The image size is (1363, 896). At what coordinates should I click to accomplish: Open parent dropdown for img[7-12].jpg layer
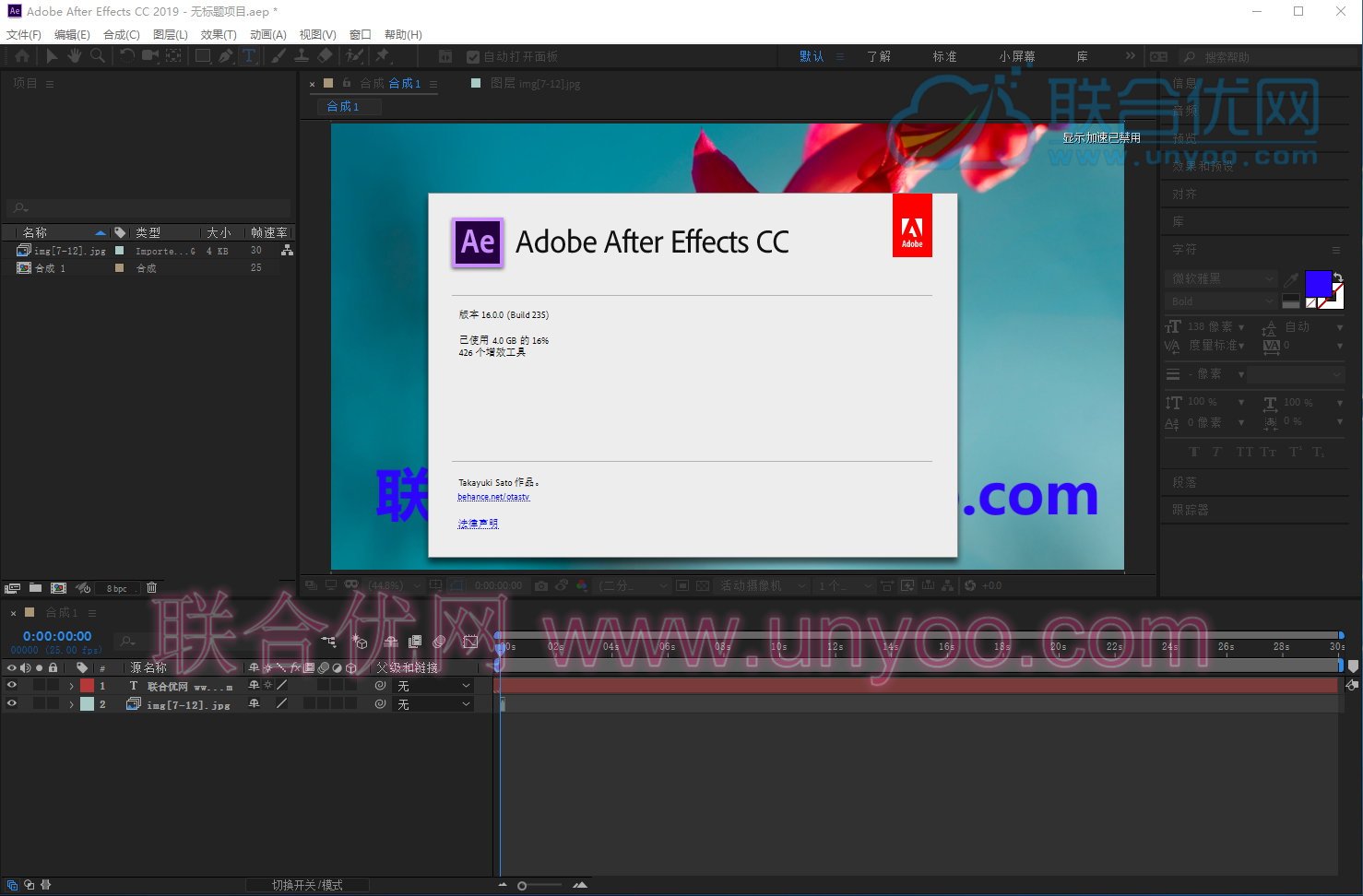pos(433,704)
